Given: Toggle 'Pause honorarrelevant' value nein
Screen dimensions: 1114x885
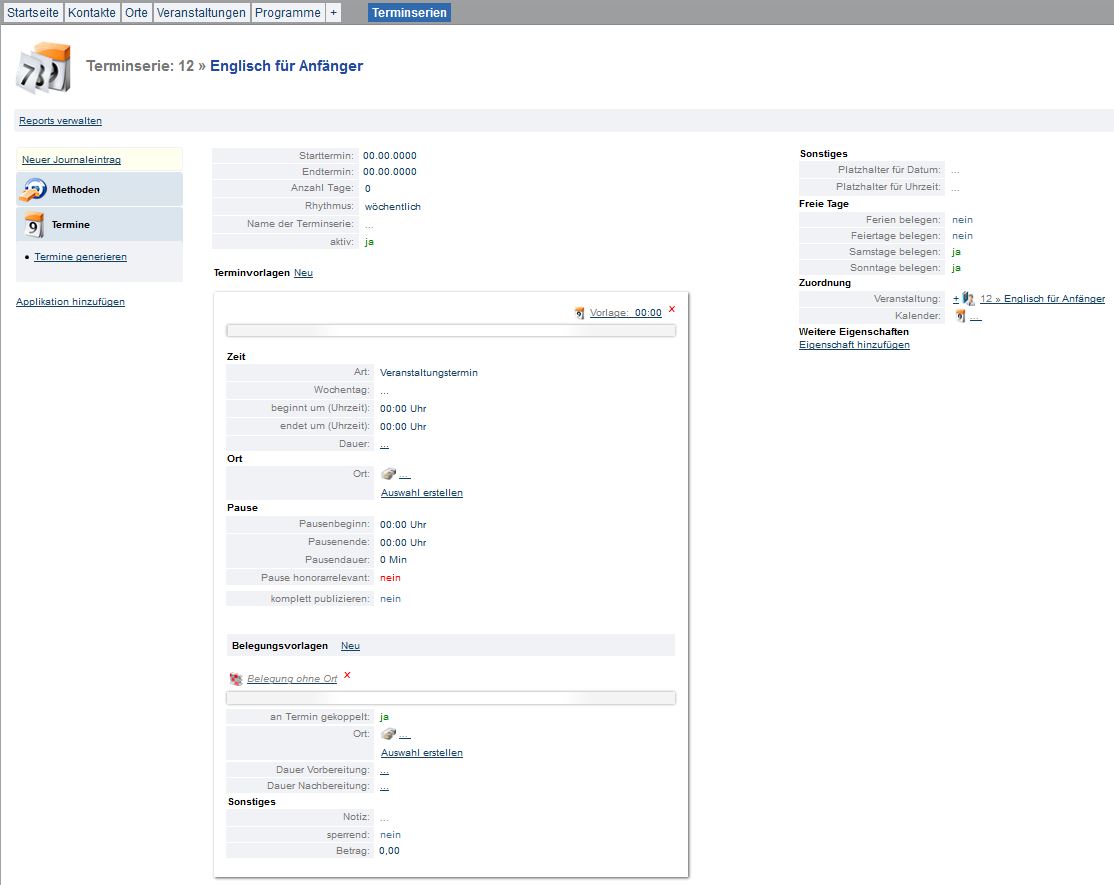Looking at the screenshot, I should (x=390, y=578).
